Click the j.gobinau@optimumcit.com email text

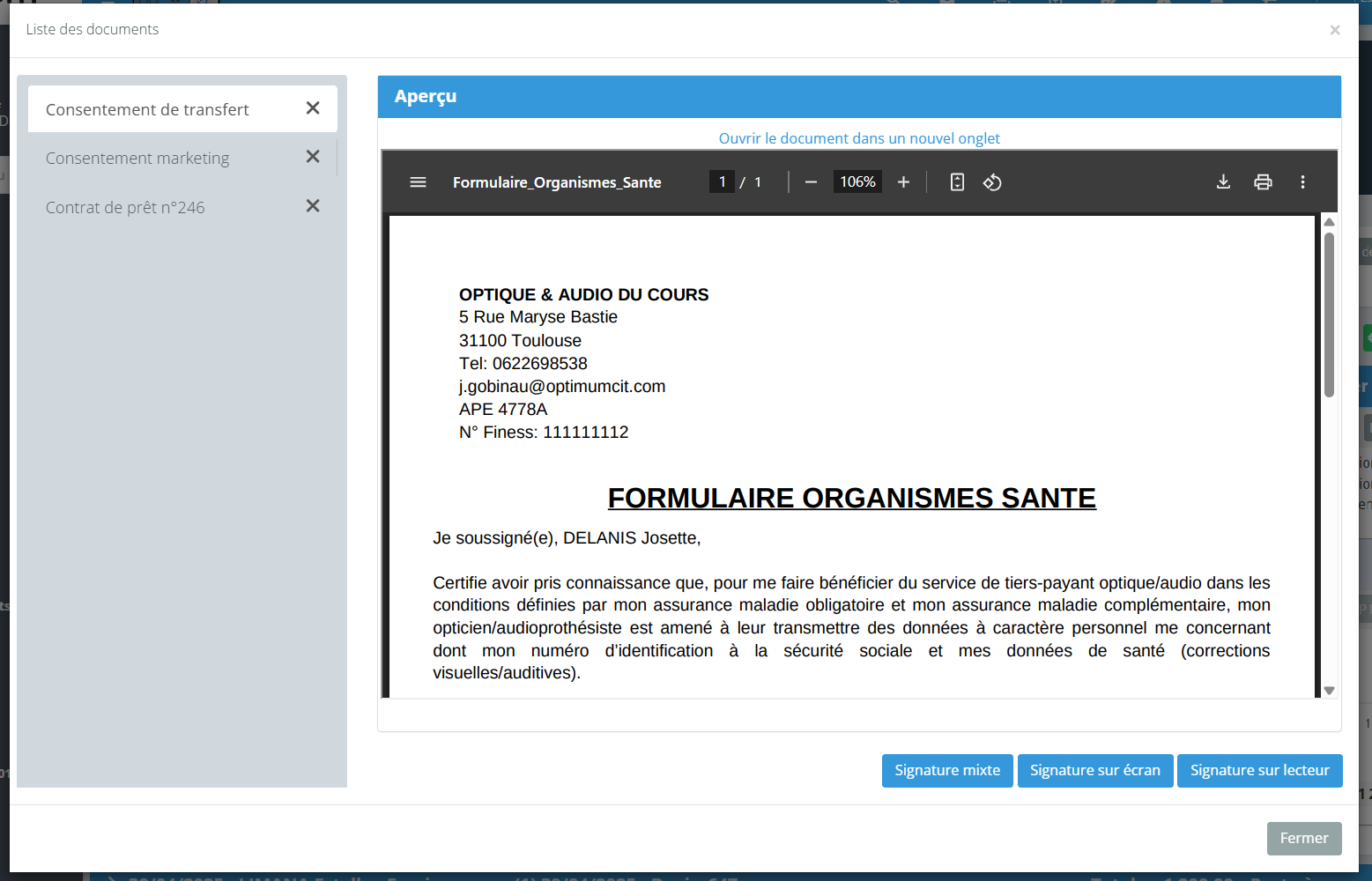pyautogui.click(x=562, y=387)
